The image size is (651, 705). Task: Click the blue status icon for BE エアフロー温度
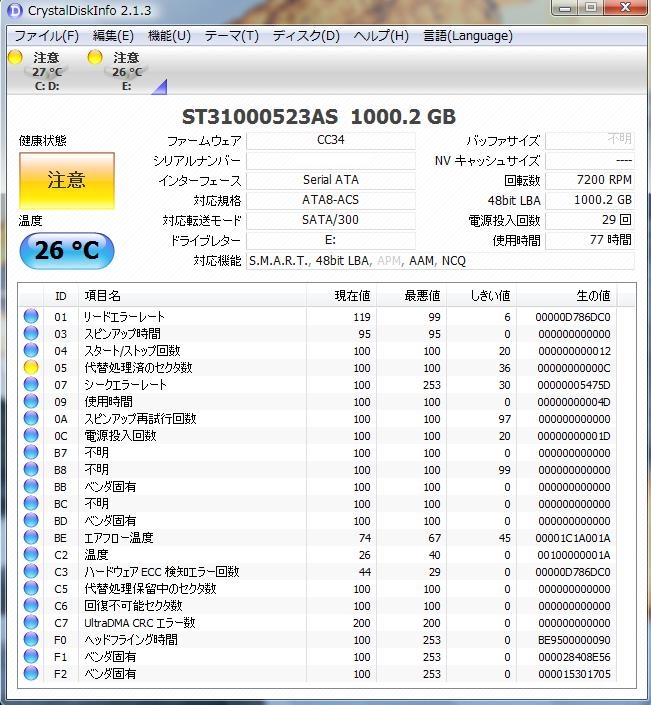[x=31, y=537]
